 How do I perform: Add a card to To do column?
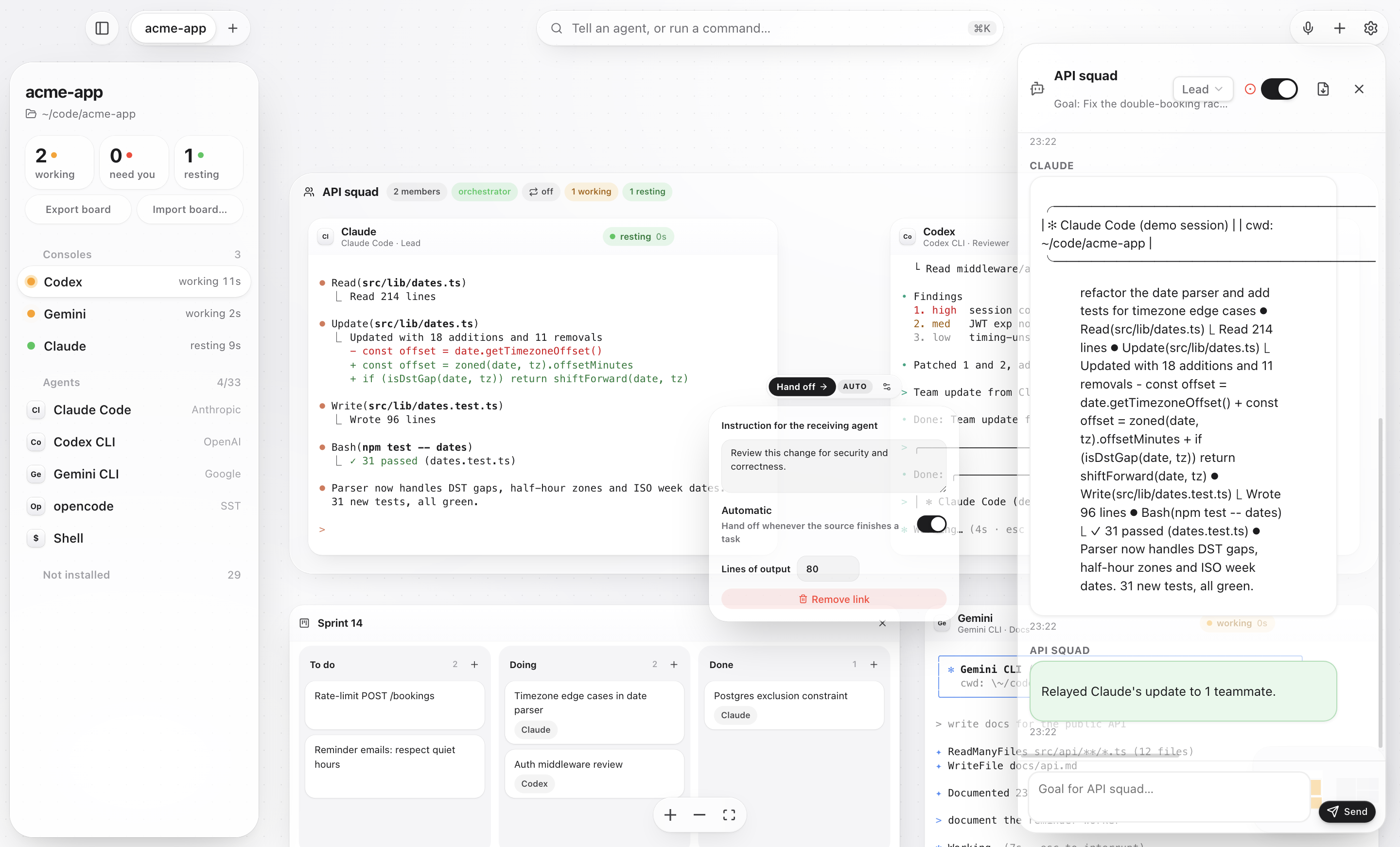click(474, 665)
